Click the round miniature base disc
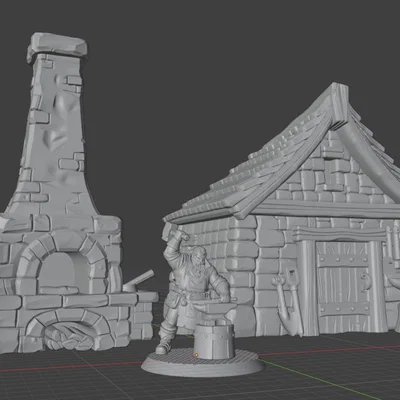This screenshot has width=400, height=400. (203, 363)
